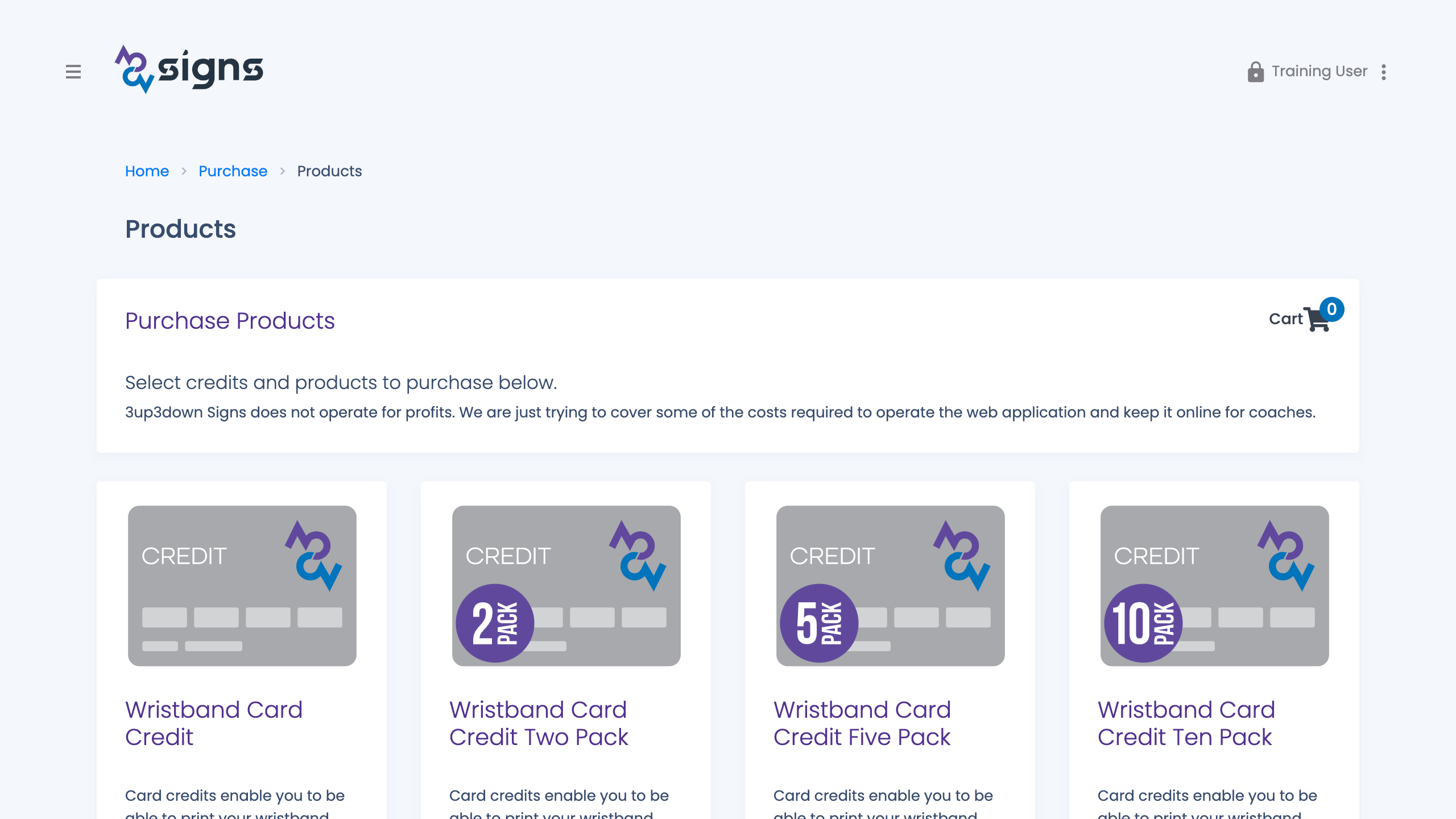Image resolution: width=1456 pixels, height=819 pixels.
Task: Click the Products breadcrumb label
Action: 329,171
